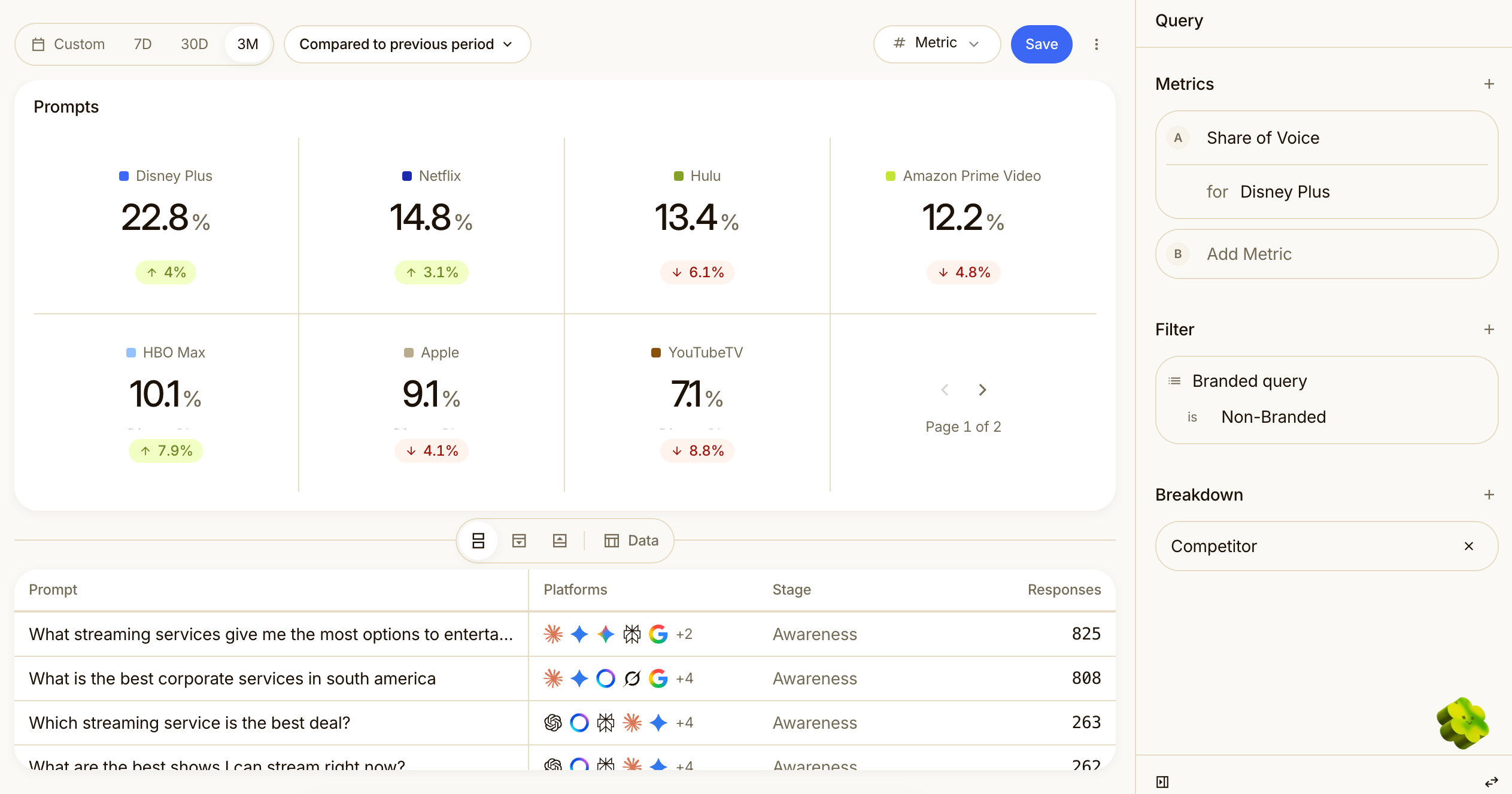This screenshot has height=794, width=1512.
Task: Click the Netflix 14.8% card value
Action: pos(431,218)
